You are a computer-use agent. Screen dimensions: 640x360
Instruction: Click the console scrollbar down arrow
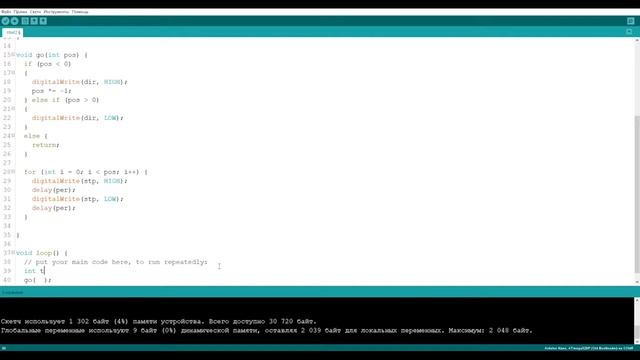coord(637,341)
